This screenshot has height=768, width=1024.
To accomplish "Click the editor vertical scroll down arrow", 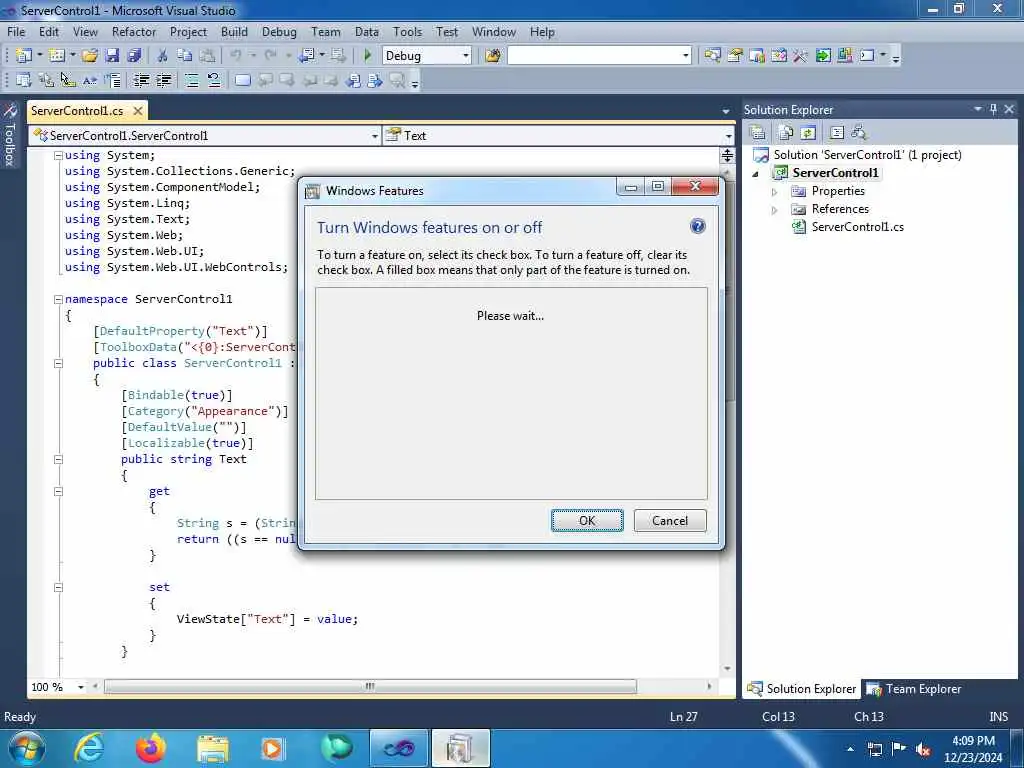I will (x=728, y=669).
